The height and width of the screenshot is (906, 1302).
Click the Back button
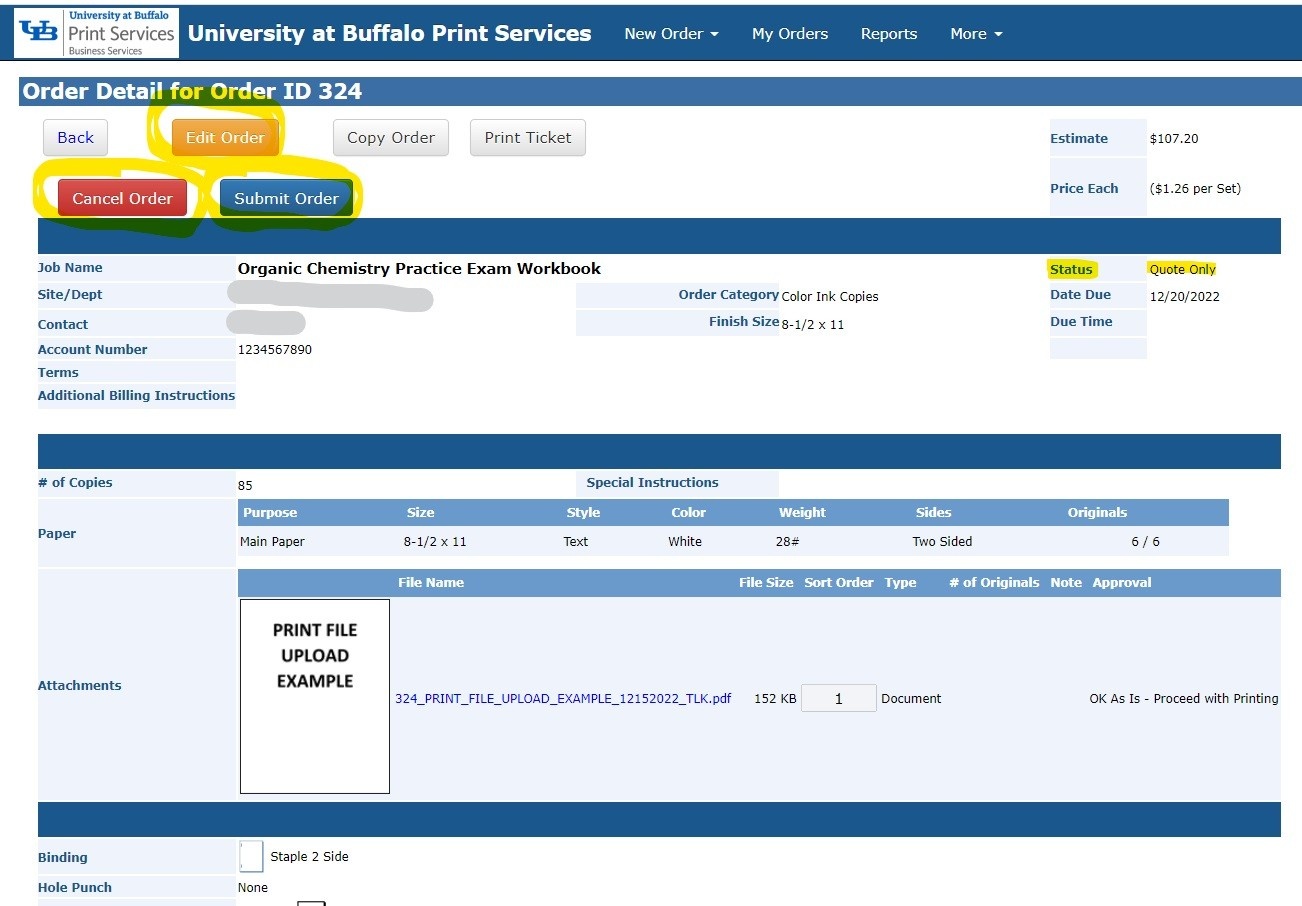pos(74,137)
